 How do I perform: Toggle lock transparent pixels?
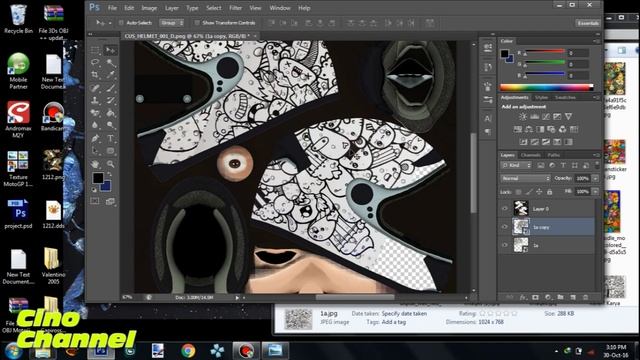point(518,192)
